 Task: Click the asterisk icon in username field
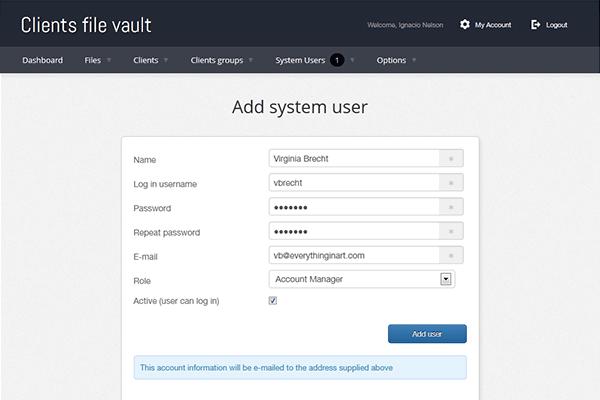[451, 183]
